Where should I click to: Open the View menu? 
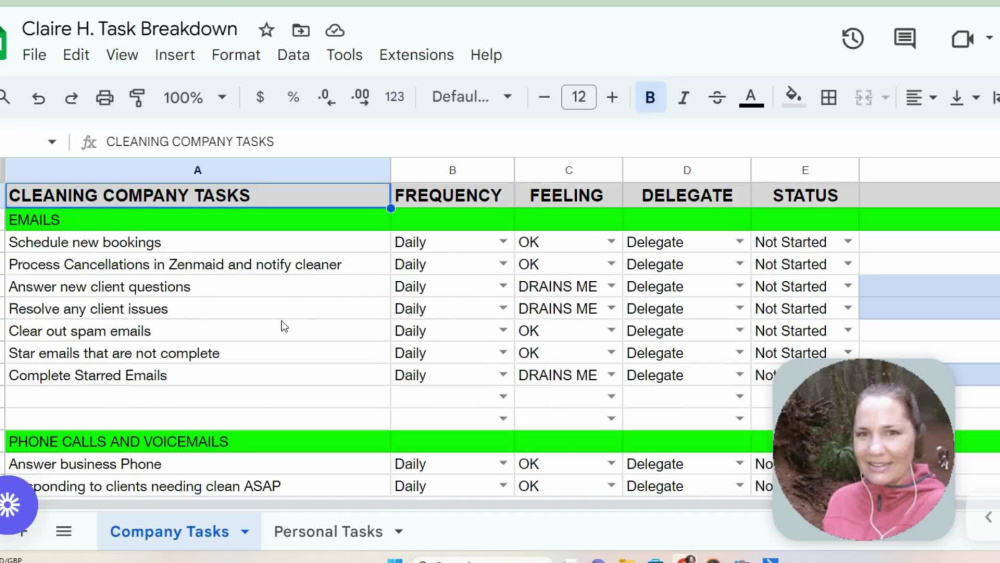(122, 55)
